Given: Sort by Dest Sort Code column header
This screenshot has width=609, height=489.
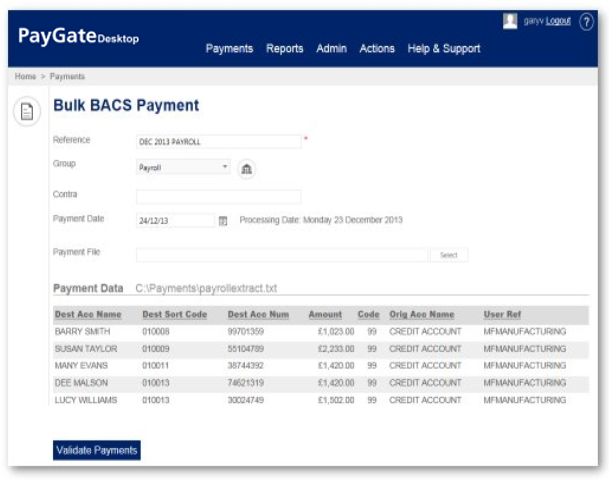Looking at the screenshot, I should (174, 315).
